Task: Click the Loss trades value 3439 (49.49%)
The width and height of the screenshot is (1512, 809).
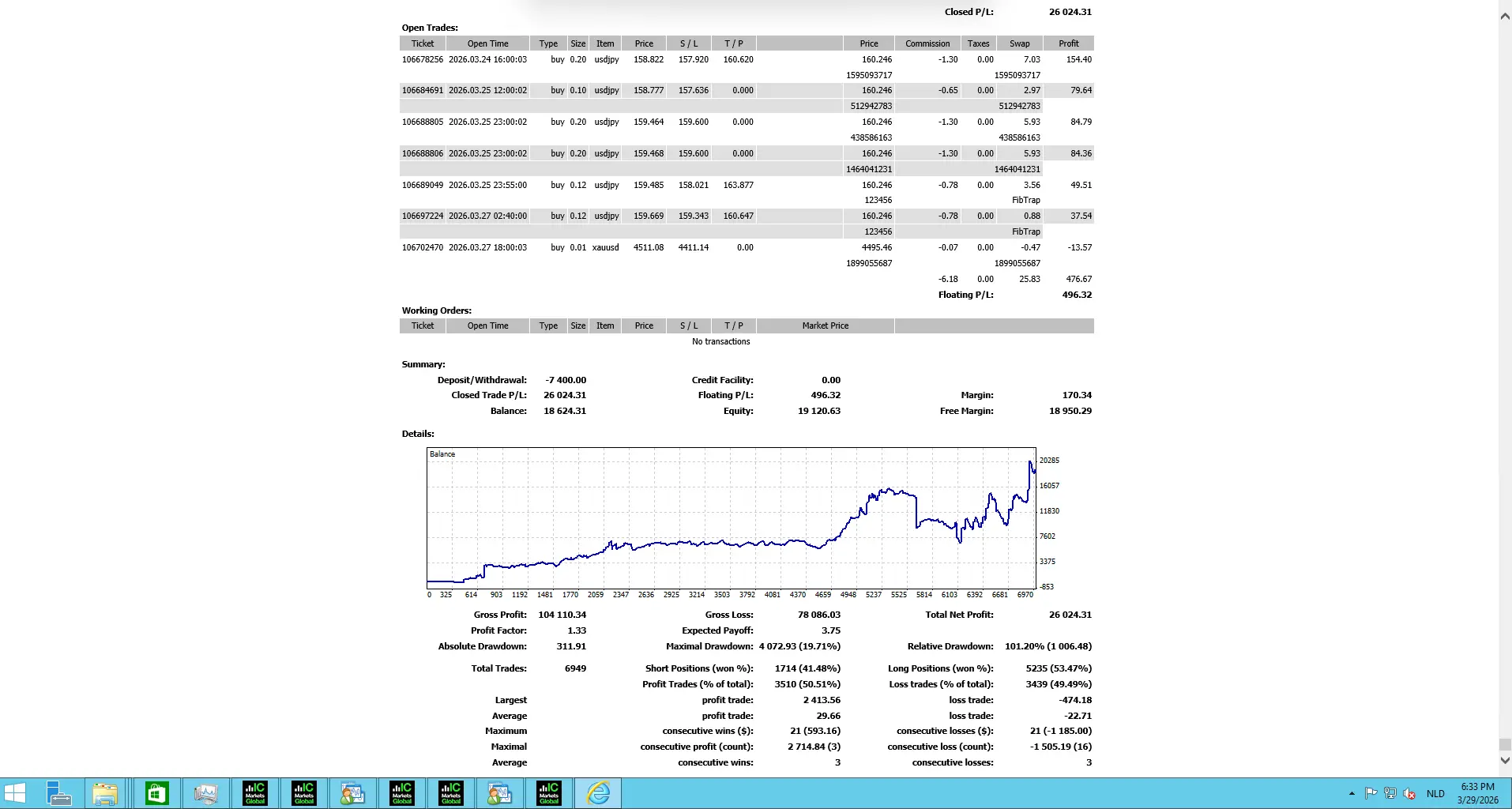Action: point(1059,684)
